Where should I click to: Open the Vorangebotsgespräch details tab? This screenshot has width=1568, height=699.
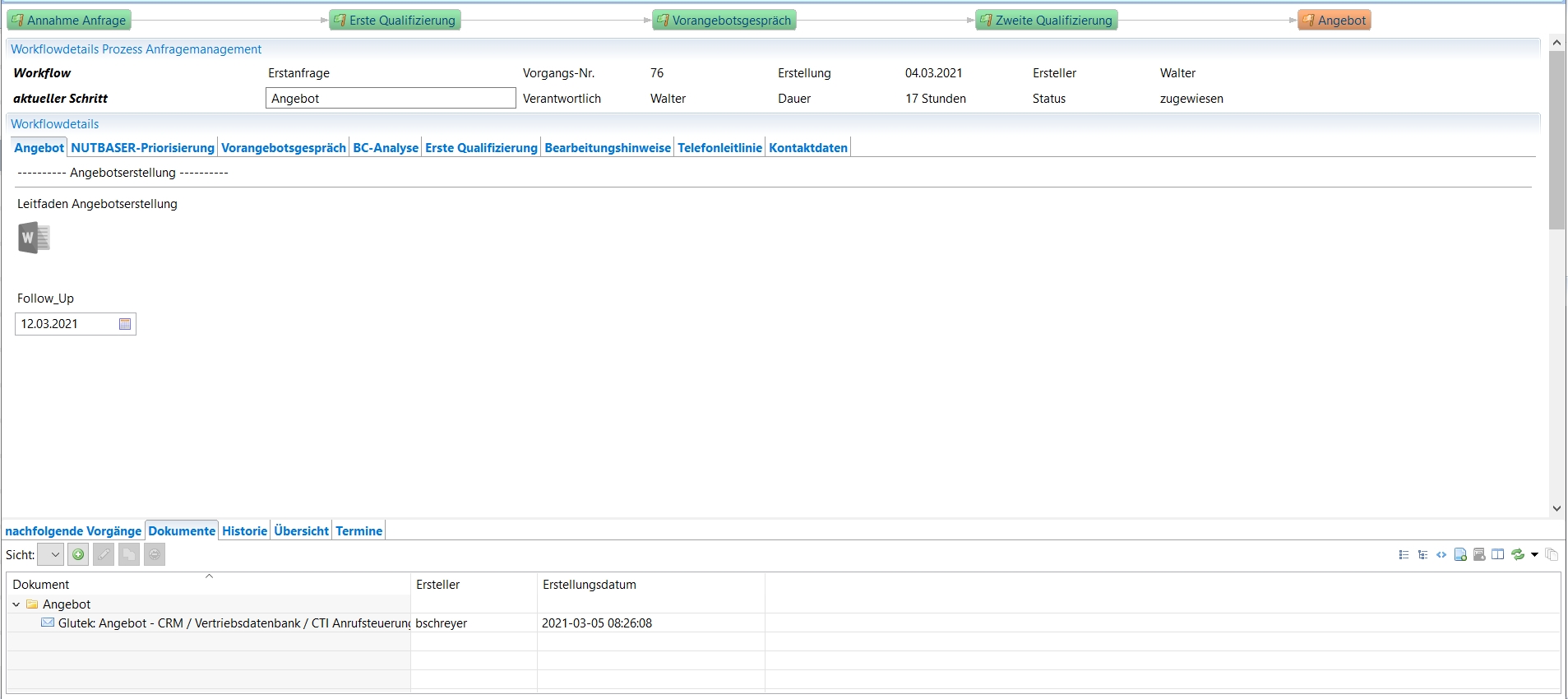point(284,148)
